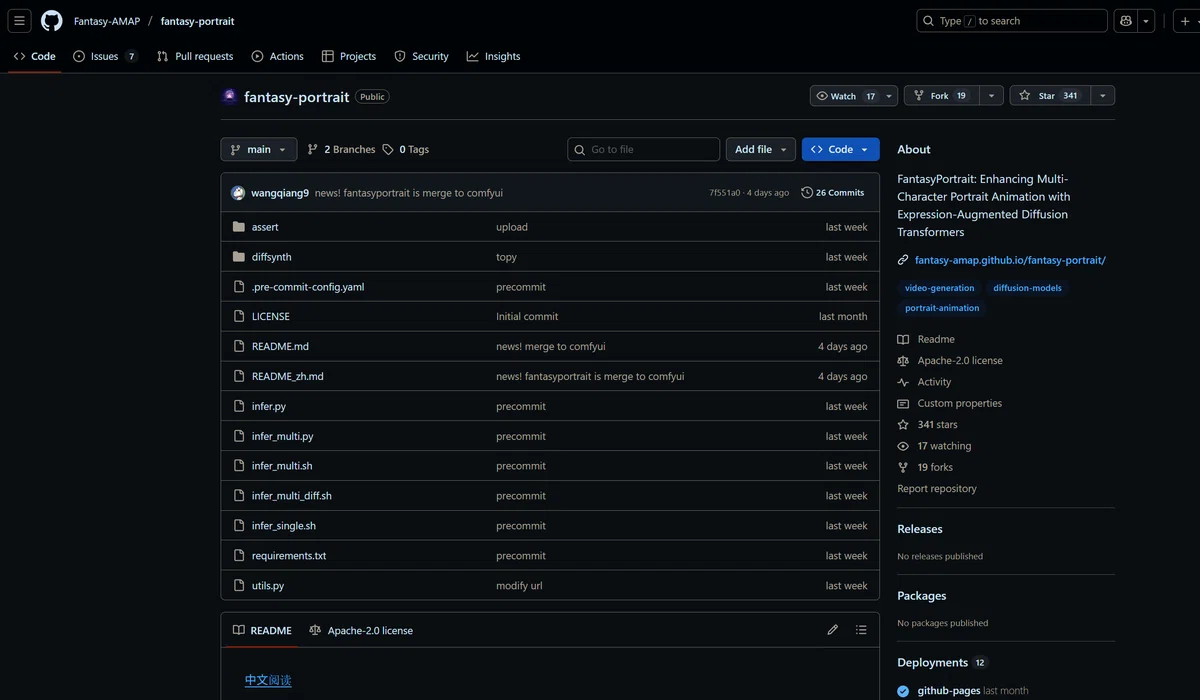The width and height of the screenshot is (1200, 700).
Task: Expand the Copilot dropdown arrow in header
Action: point(1146,21)
